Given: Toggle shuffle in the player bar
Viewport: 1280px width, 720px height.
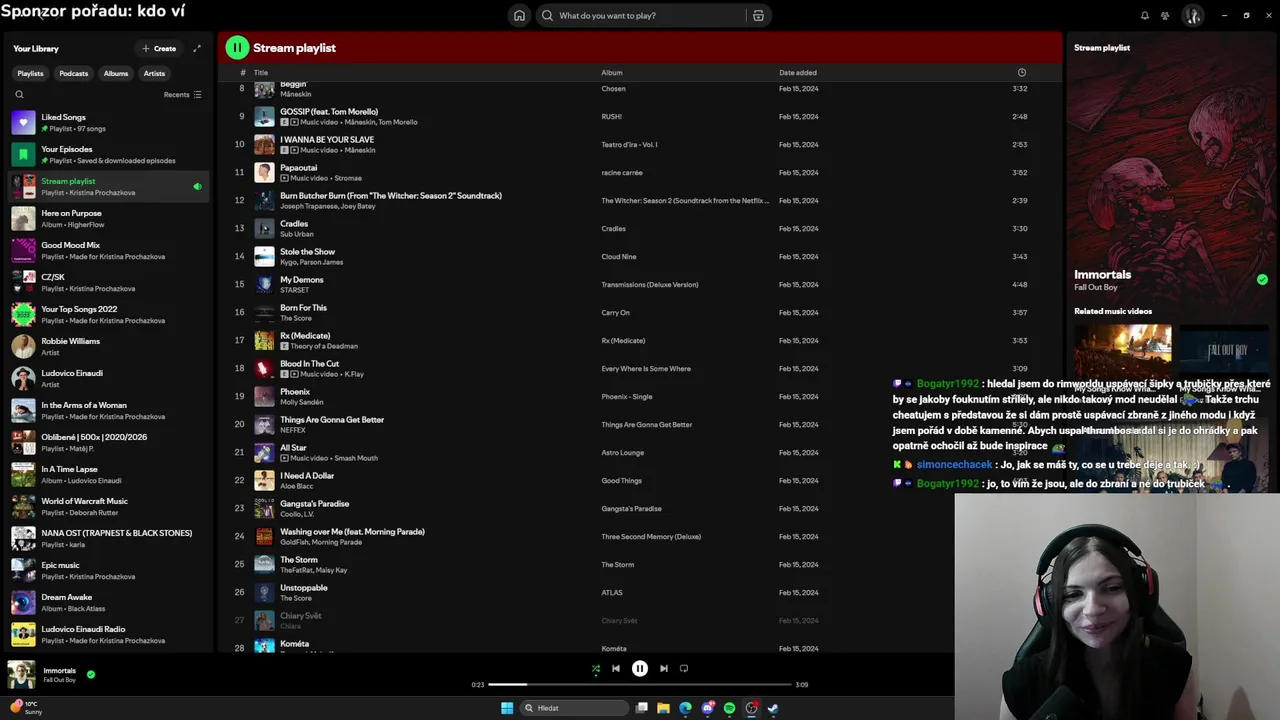Looking at the screenshot, I should click(x=596, y=669).
